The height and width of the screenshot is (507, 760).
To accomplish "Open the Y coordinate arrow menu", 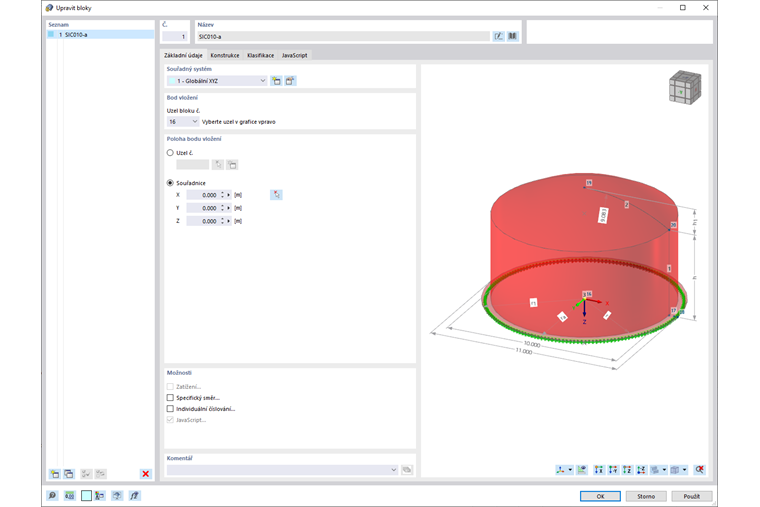I will (229, 208).
